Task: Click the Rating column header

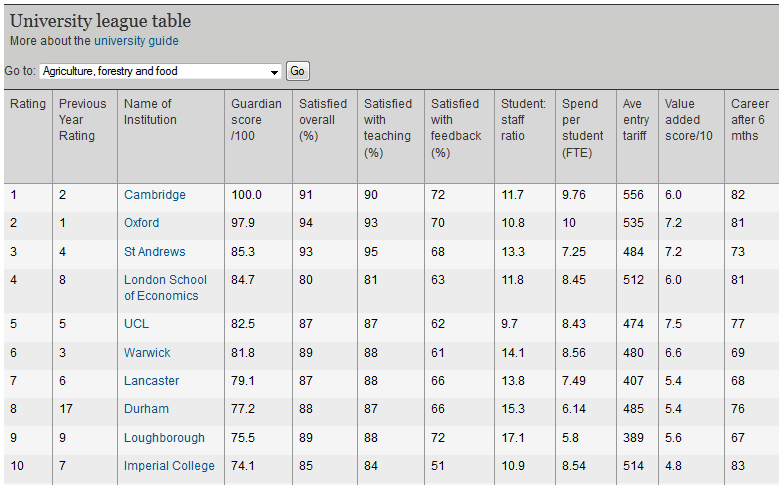Action: [27, 104]
